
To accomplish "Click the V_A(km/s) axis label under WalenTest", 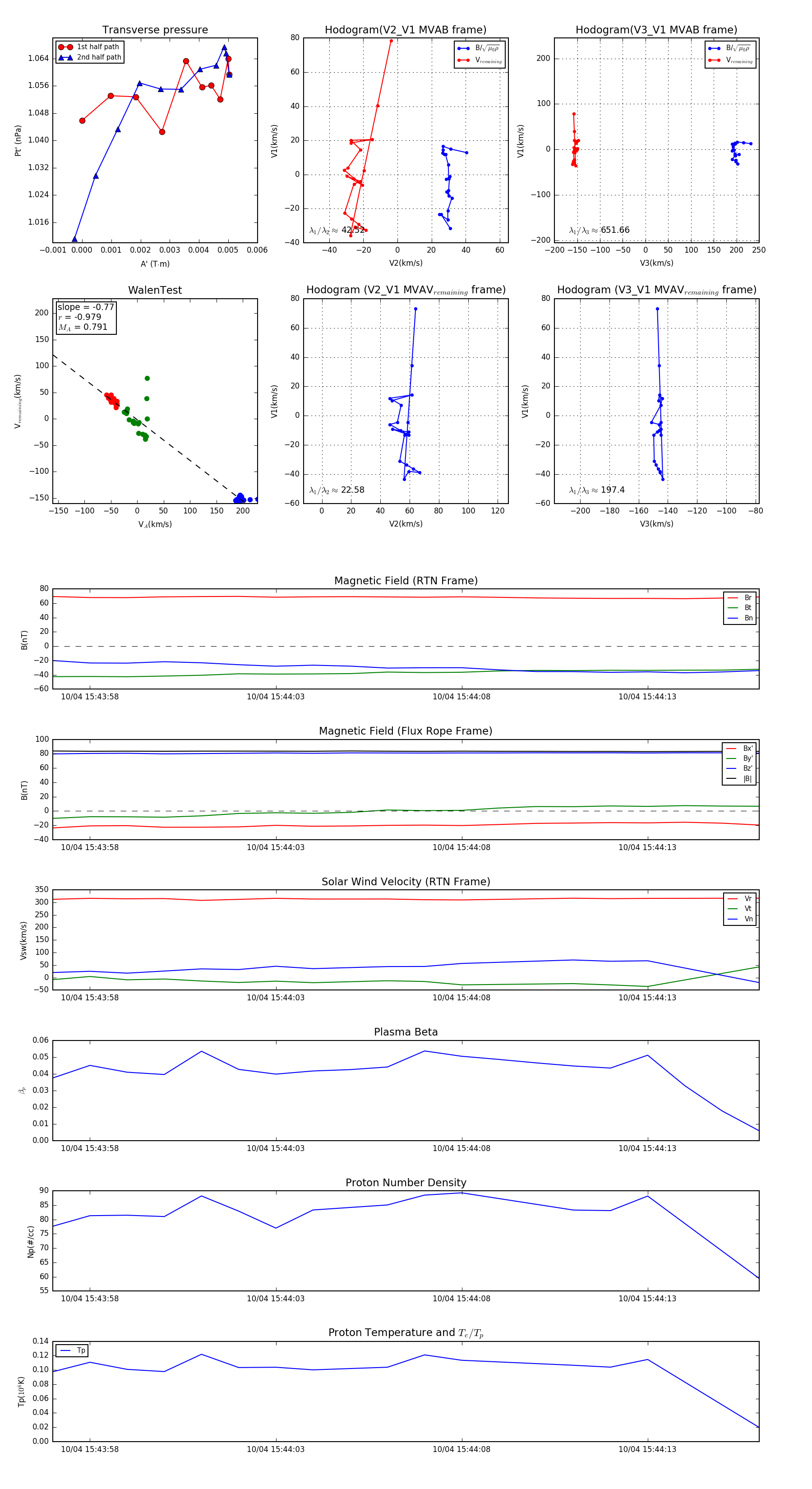I will point(155,524).
